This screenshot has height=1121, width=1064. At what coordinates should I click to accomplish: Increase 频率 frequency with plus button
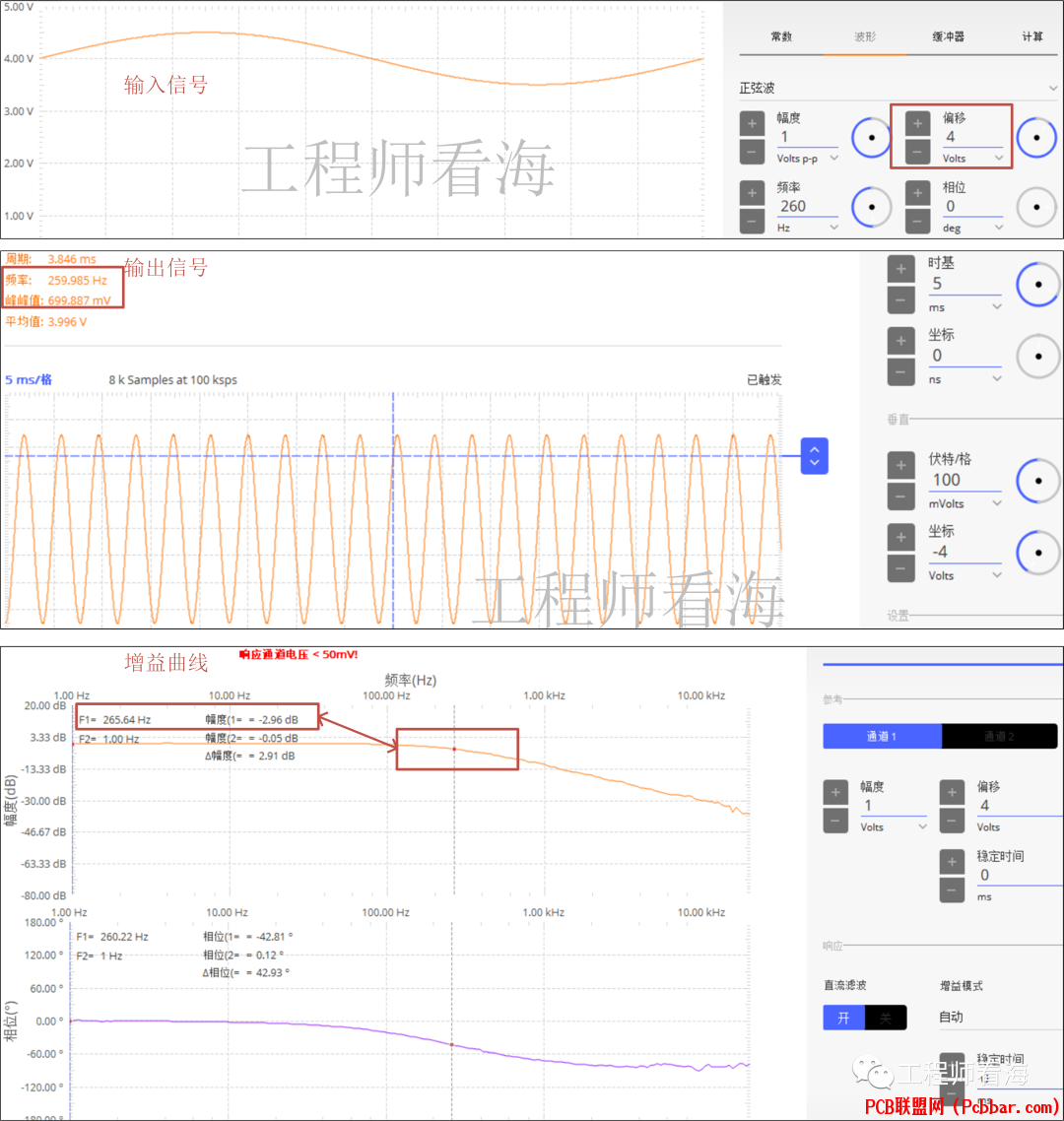tap(752, 193)
